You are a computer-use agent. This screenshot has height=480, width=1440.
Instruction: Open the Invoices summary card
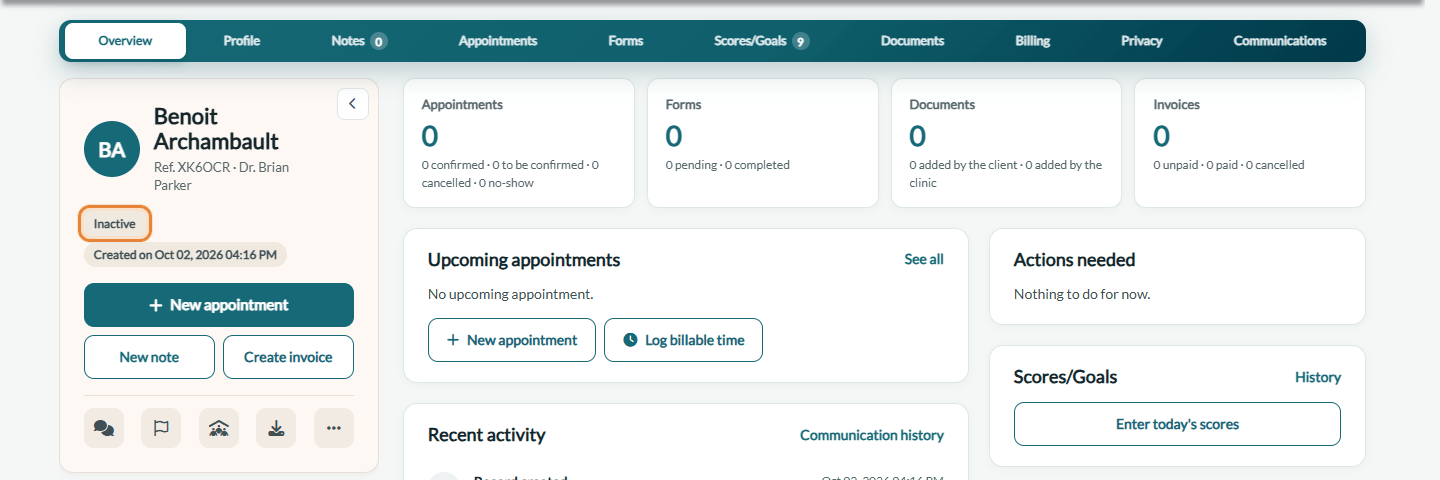pyautogui.click(x=1250, y=143)
